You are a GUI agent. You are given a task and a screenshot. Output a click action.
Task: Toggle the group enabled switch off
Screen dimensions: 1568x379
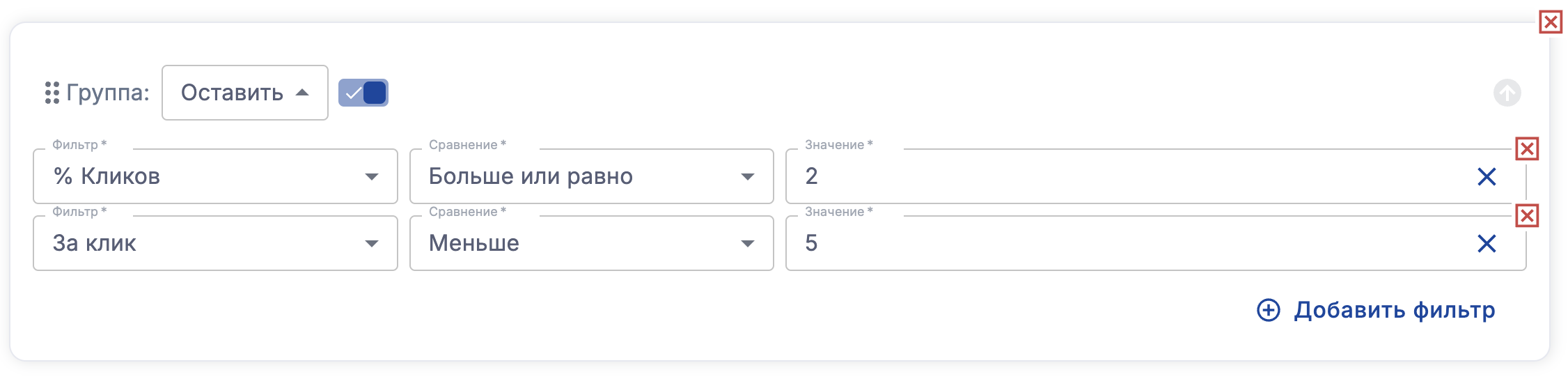(363, 93)
